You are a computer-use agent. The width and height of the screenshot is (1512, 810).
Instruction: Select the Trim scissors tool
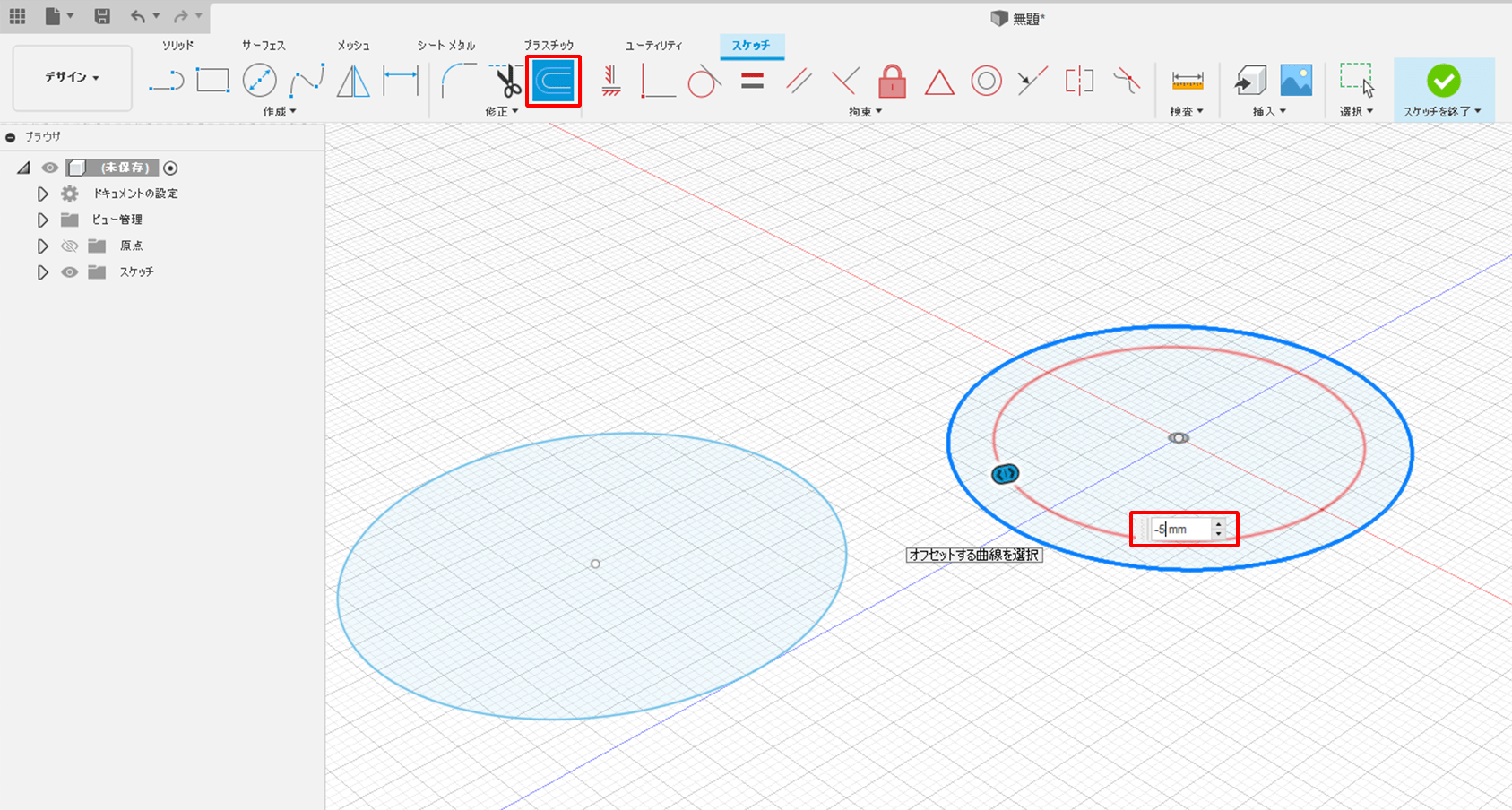click(x=507, y=82)
